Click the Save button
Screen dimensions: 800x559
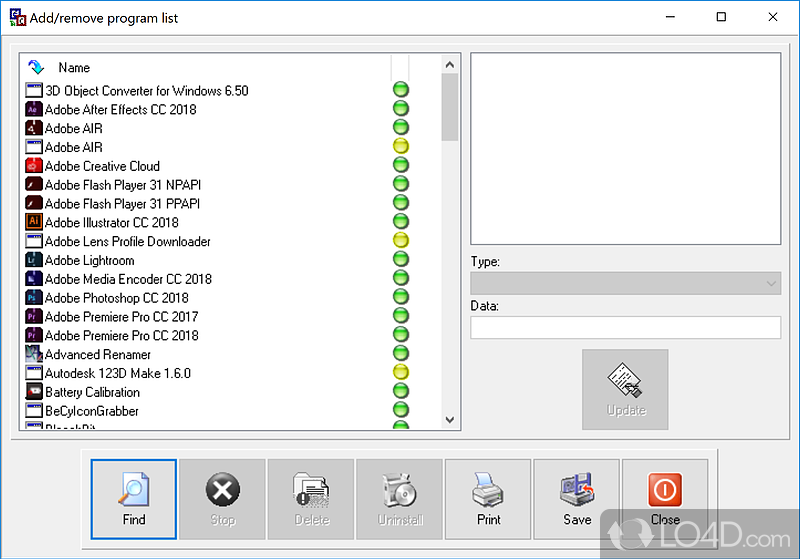(x=577, y=499)
